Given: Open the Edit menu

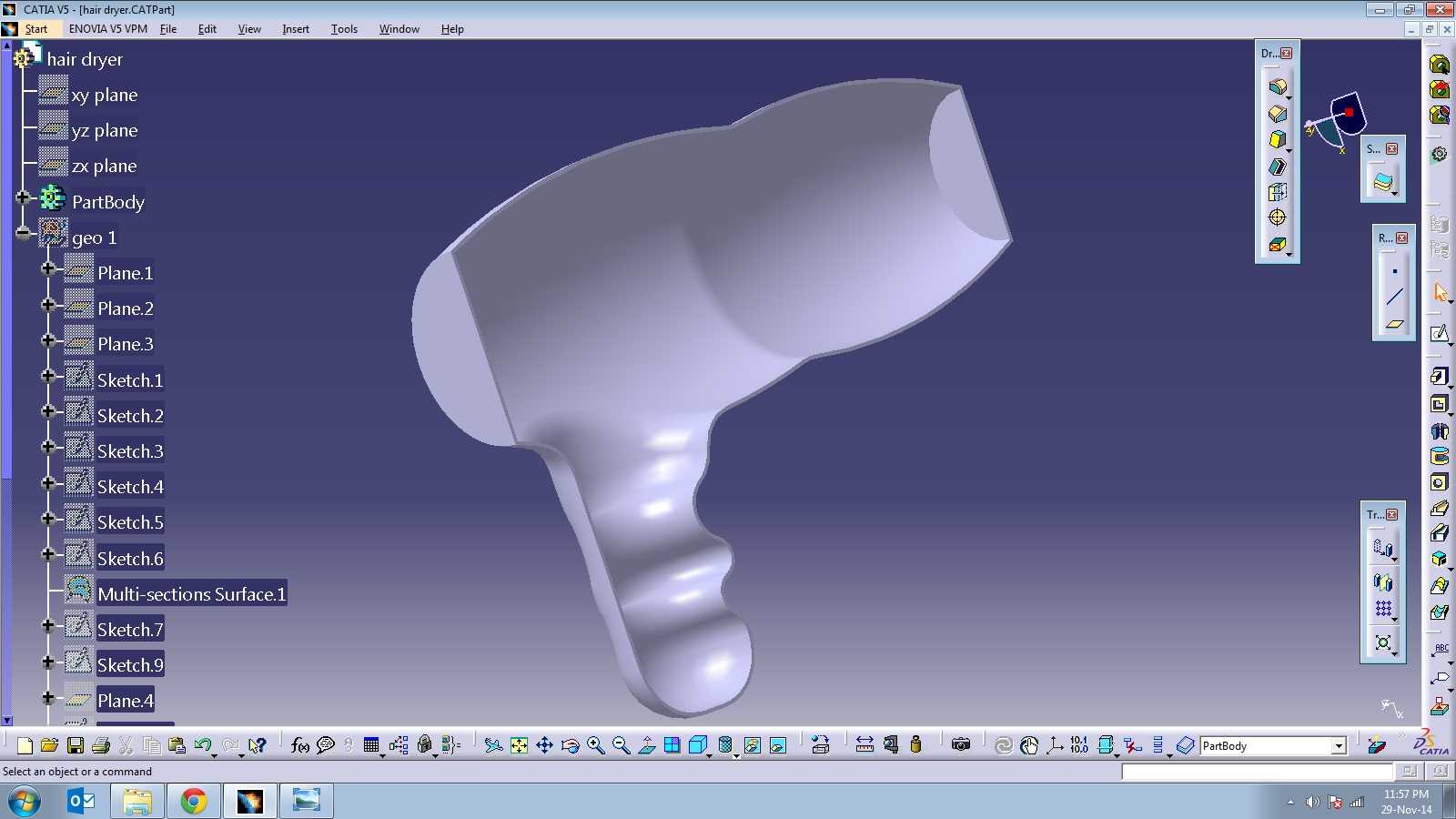Looking at the screenshot, I should pos(207,29).
